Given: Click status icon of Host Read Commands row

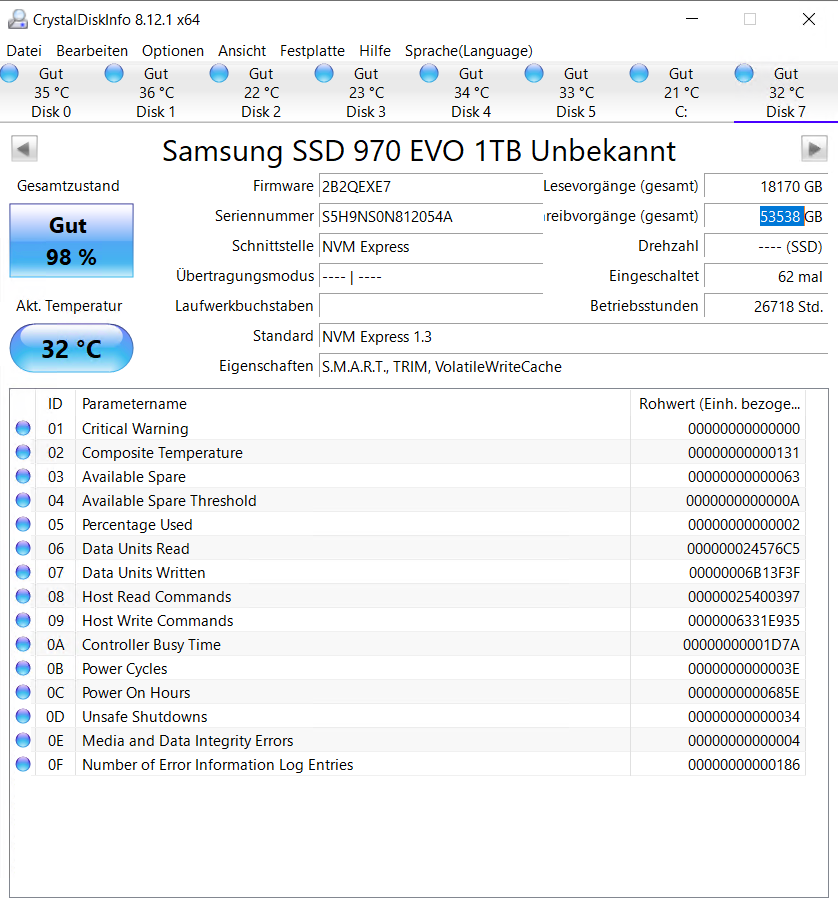Looking at the screenshot, I should point(23,596).
